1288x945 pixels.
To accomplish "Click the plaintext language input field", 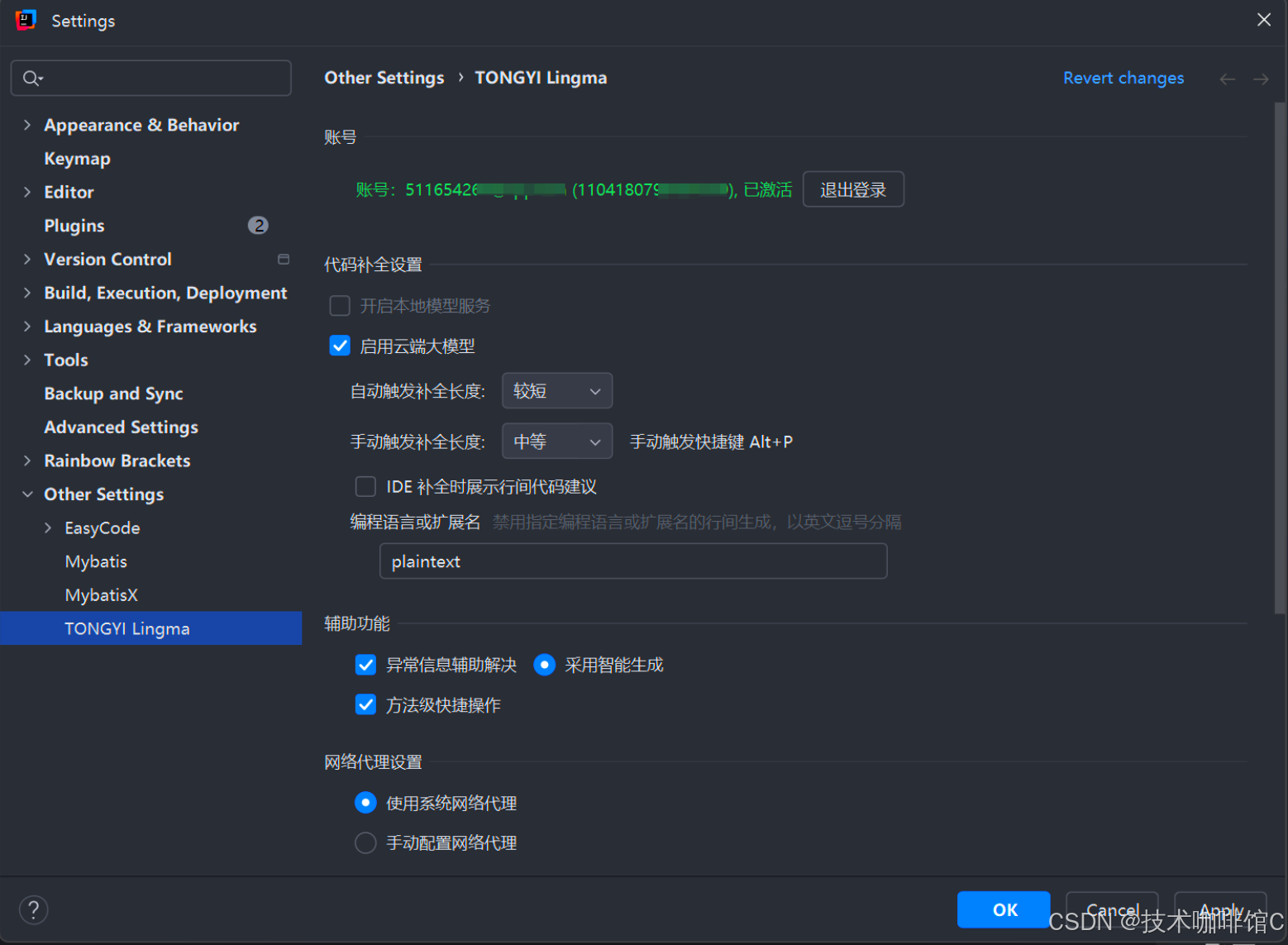I will coord(633,561).
